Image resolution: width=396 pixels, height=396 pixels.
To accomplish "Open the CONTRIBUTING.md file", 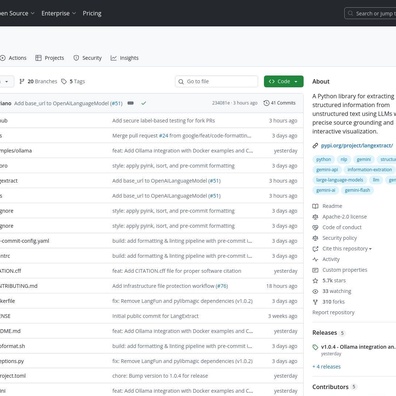I will 19,286.
